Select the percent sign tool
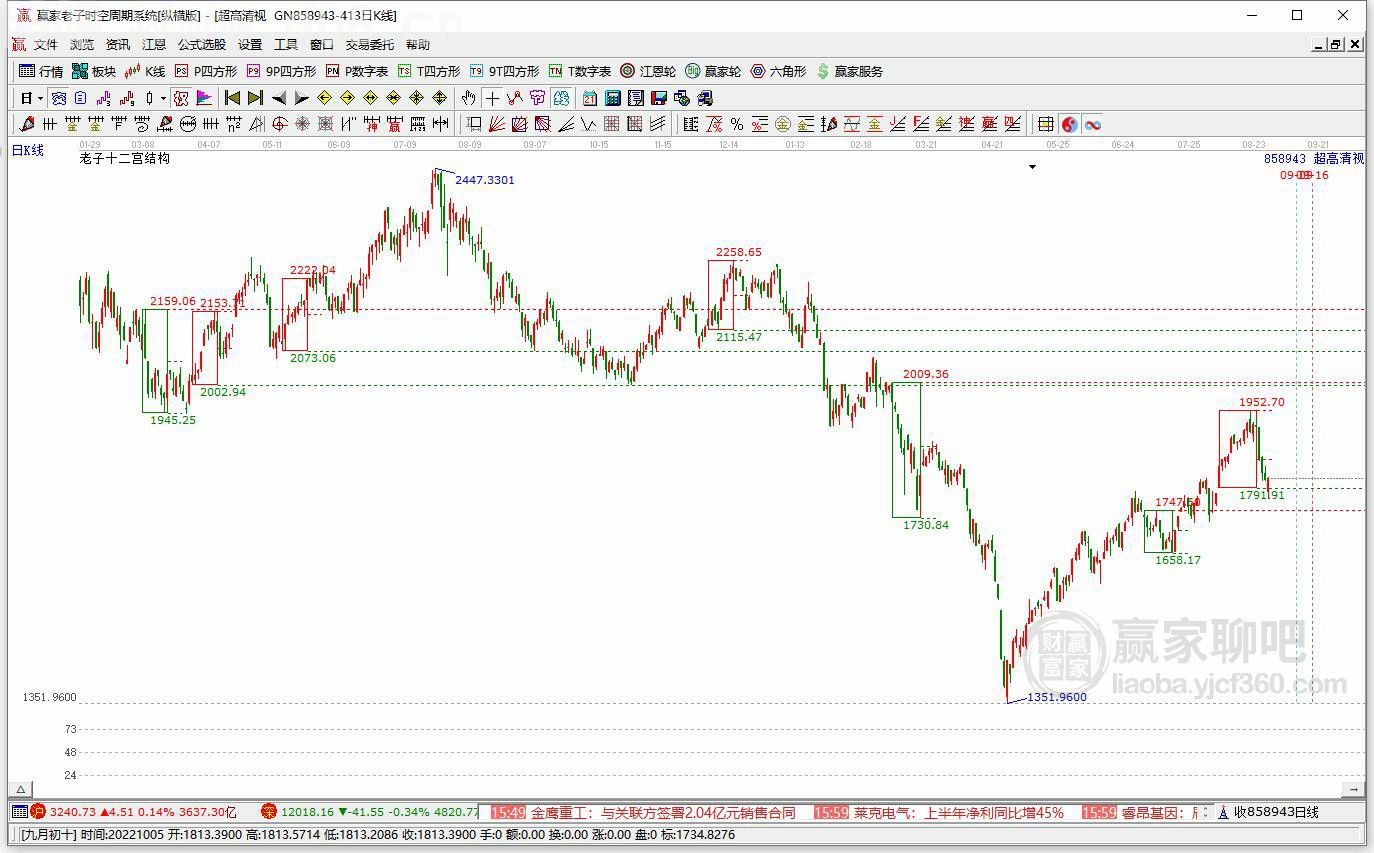1374x853 pixels. [737, 124]
